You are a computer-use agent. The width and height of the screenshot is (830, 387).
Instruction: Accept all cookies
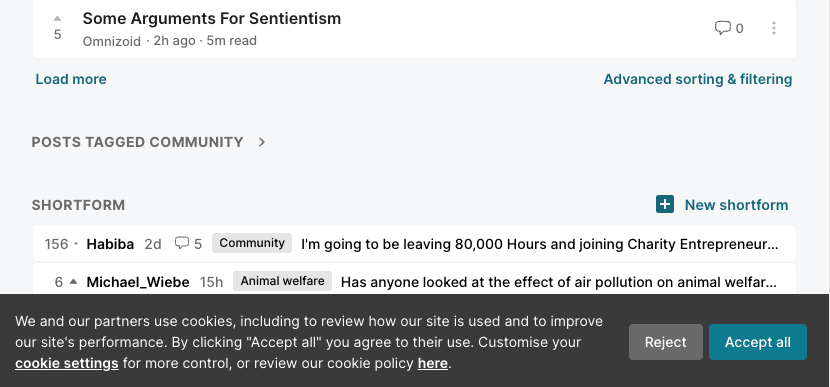coord(757,342)
